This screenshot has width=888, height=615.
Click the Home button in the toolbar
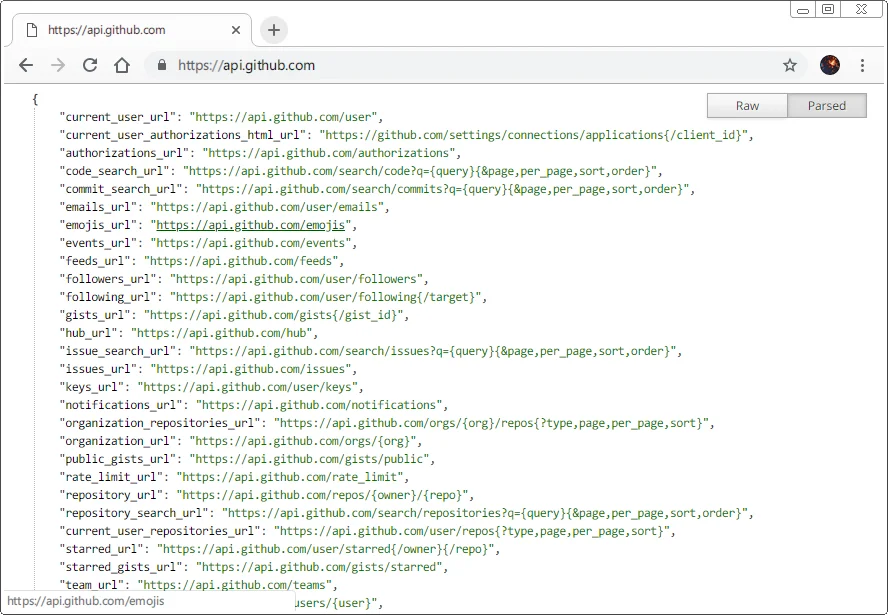pos(120,64)
